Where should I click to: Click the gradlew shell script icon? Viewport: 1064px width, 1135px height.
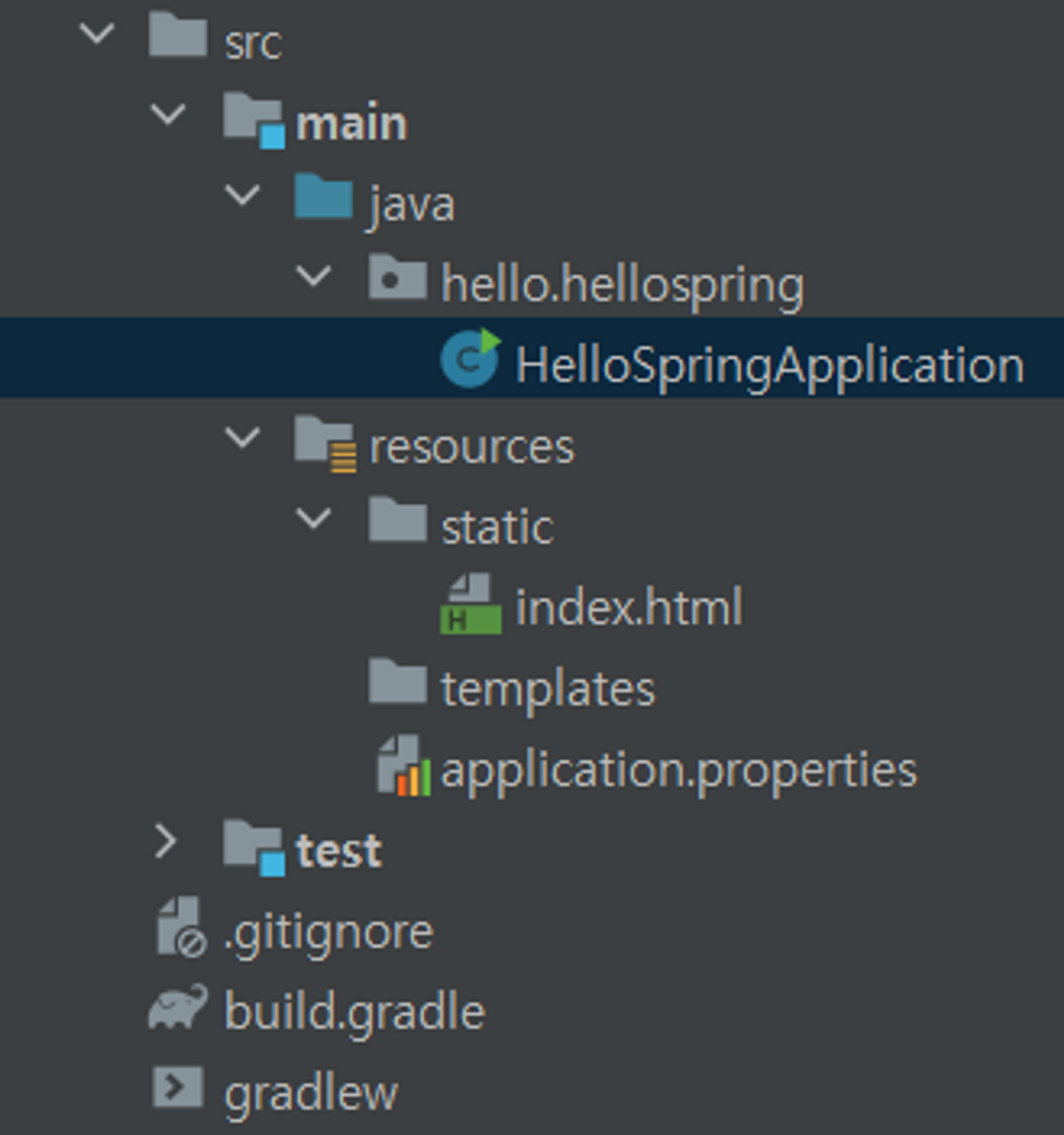(178, 1087)
